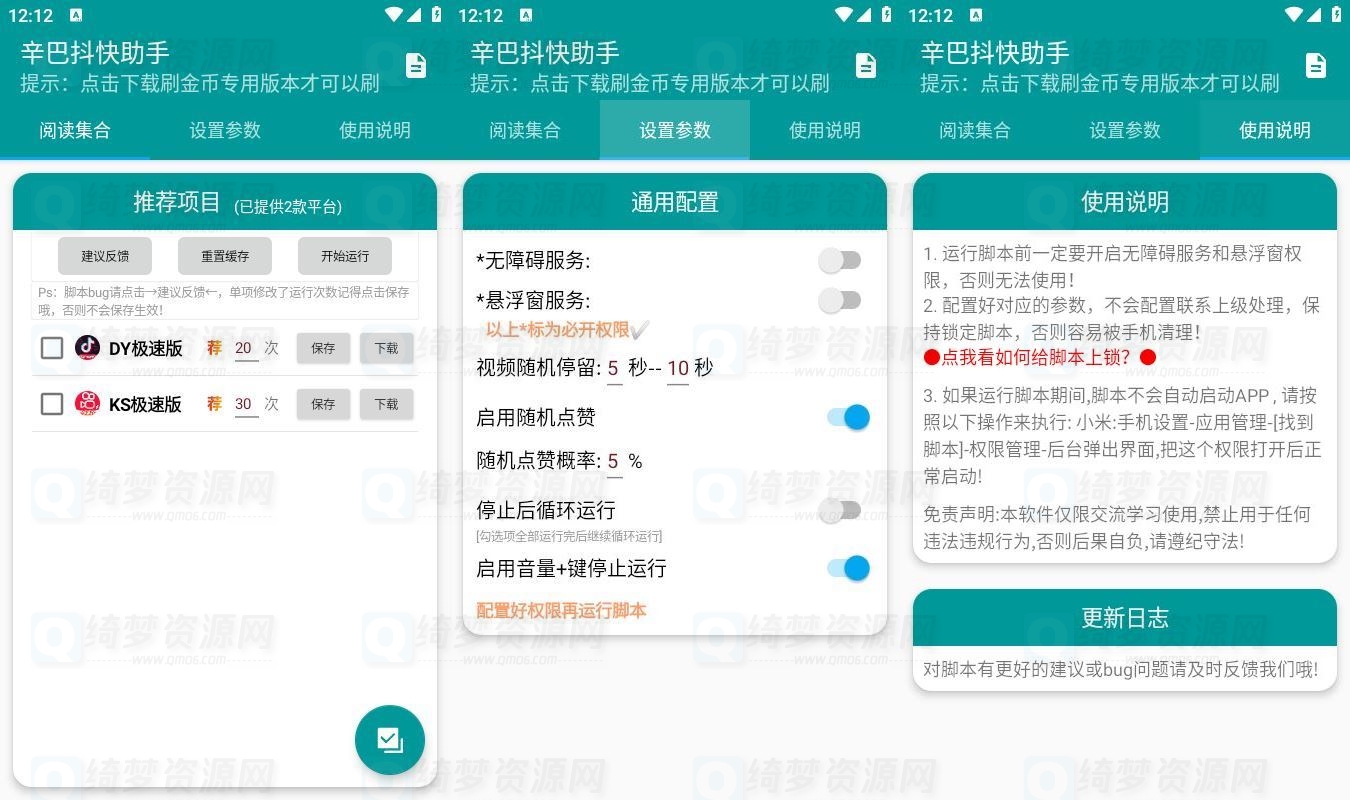
Task: Open 设置参数 tab above the 更新日志 screen
Action: [1125, 130]
